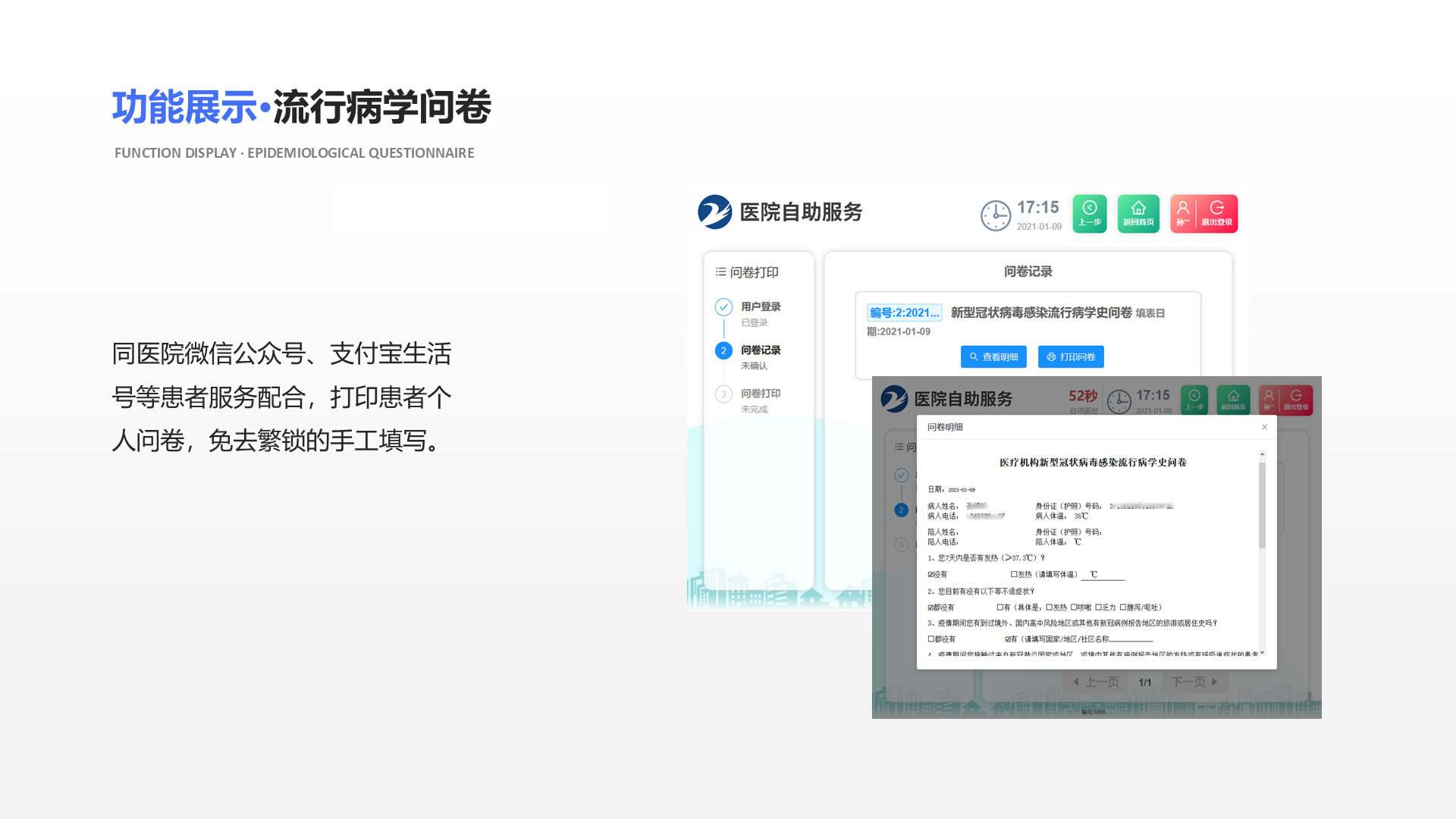Screen dimensions: 1456x819
Task: Click the step 2 circle for 问卷记录
Action: pos(723,350)
